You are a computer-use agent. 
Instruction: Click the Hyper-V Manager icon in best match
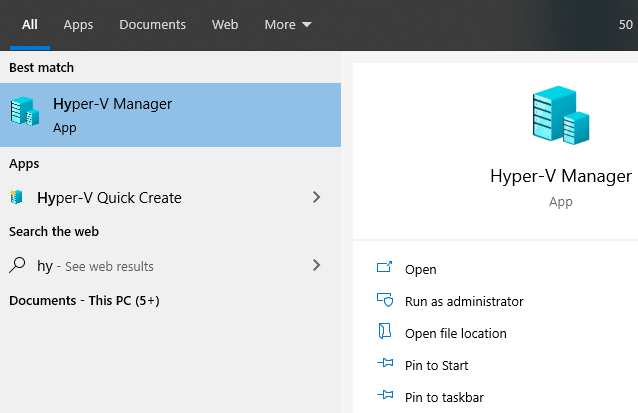(25, 111)
